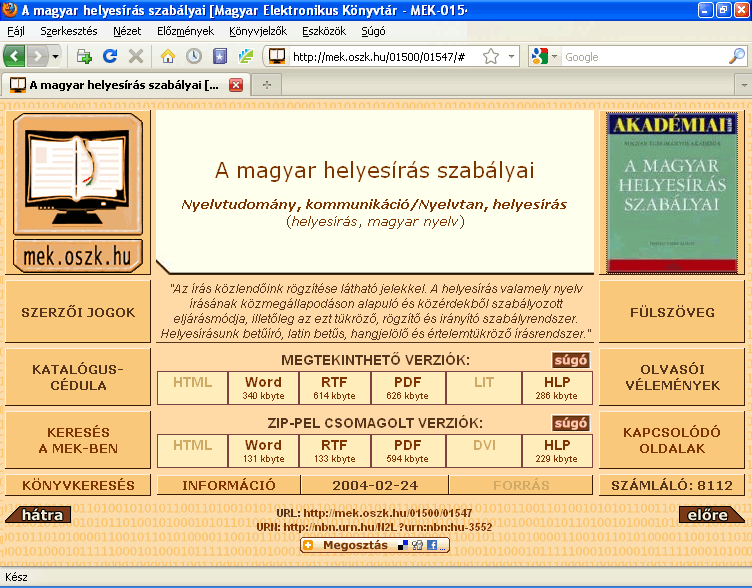The width and height of the screenshot is (752, 588).
Task: Open the Eszközök menu
Action: click(323, 31)
